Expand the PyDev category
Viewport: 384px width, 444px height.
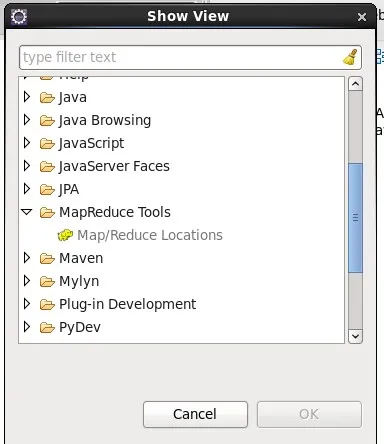tap(27, 327)
